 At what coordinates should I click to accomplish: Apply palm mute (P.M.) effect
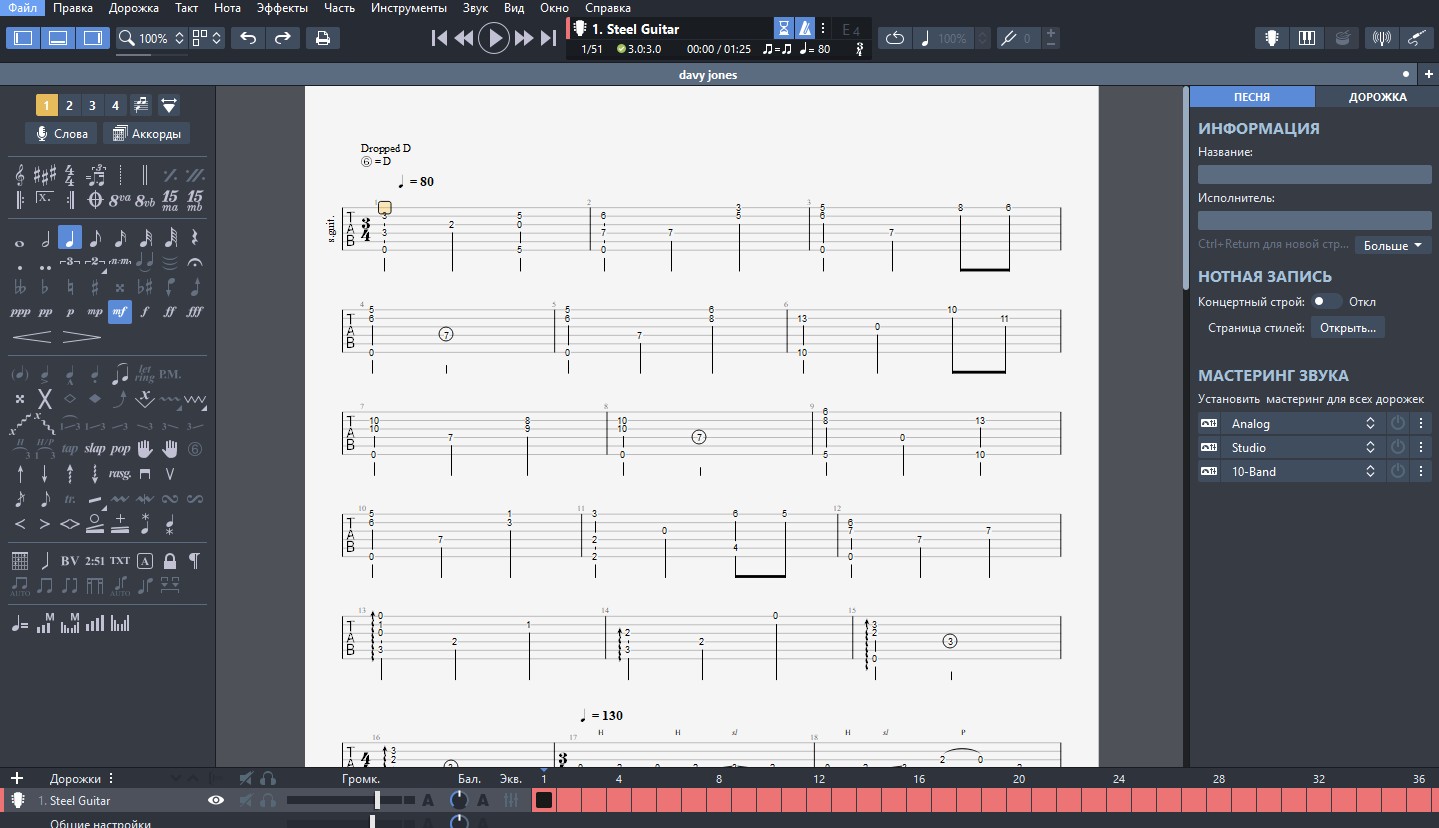tap(170, 374)
